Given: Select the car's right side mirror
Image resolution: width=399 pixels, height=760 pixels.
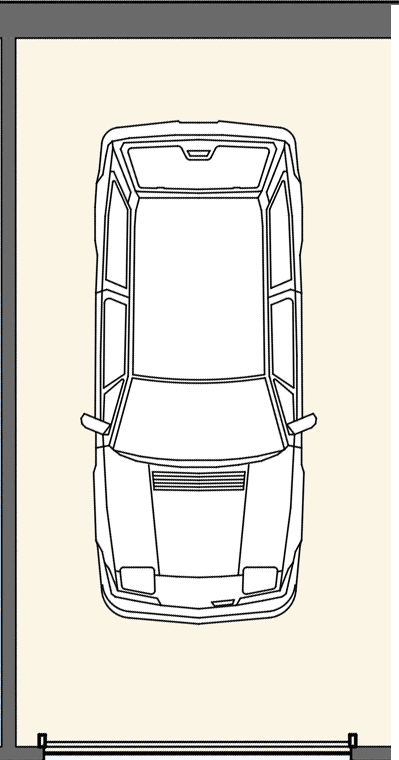Looking at the screenshot, I should (302, 424).
